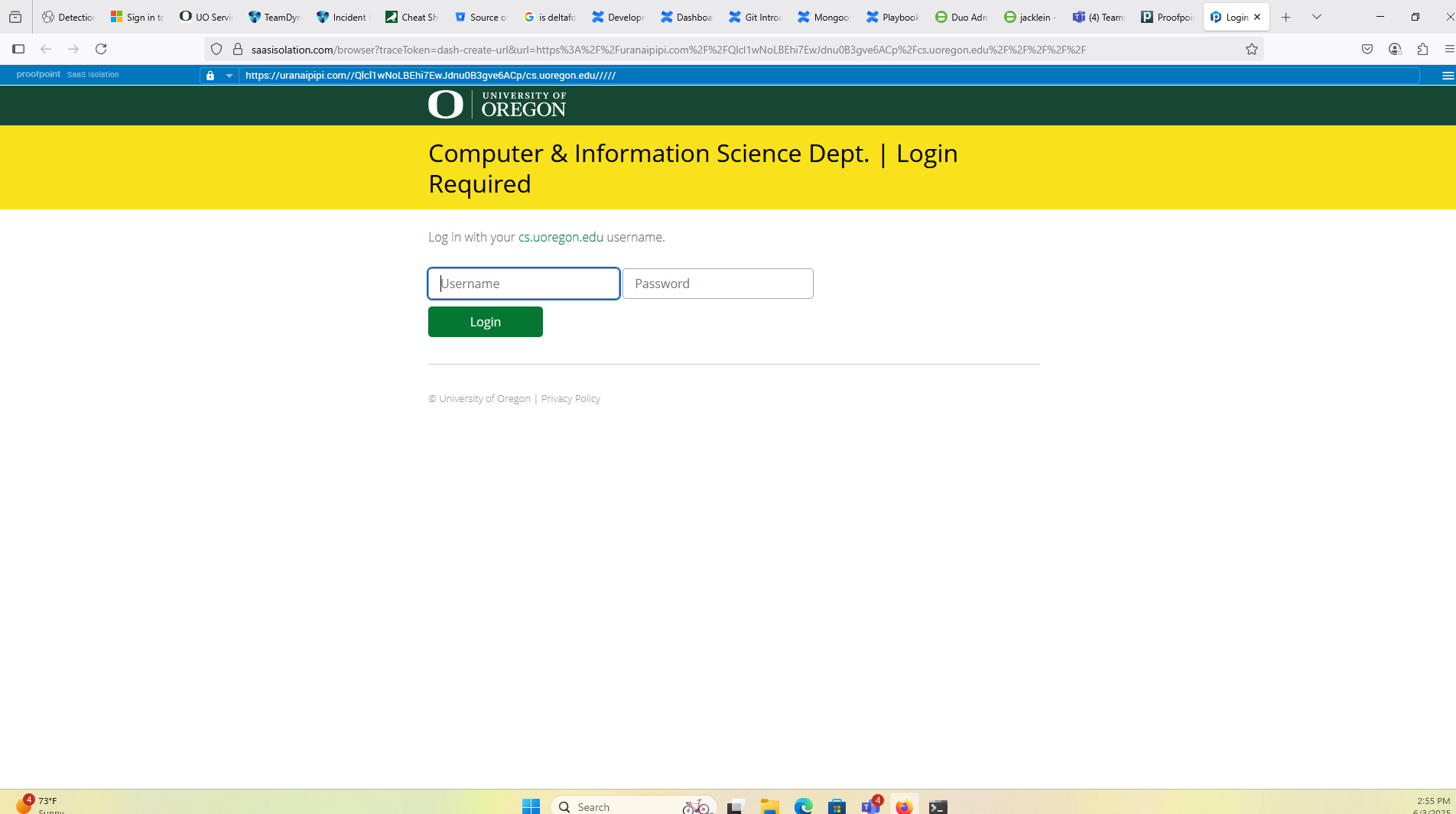Viewport: 1456px width, 814px height.
Task: Click the Save to Pocket icon
Action: (x=1367, y=49)
